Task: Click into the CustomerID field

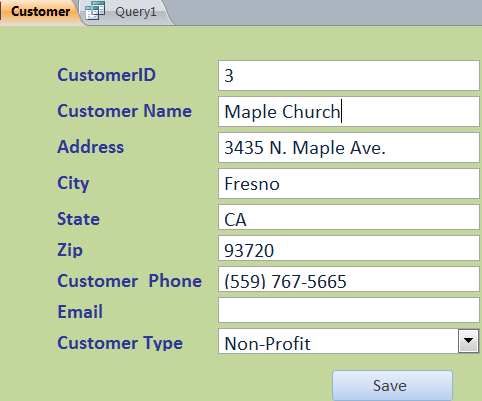Action: point(349,76)
